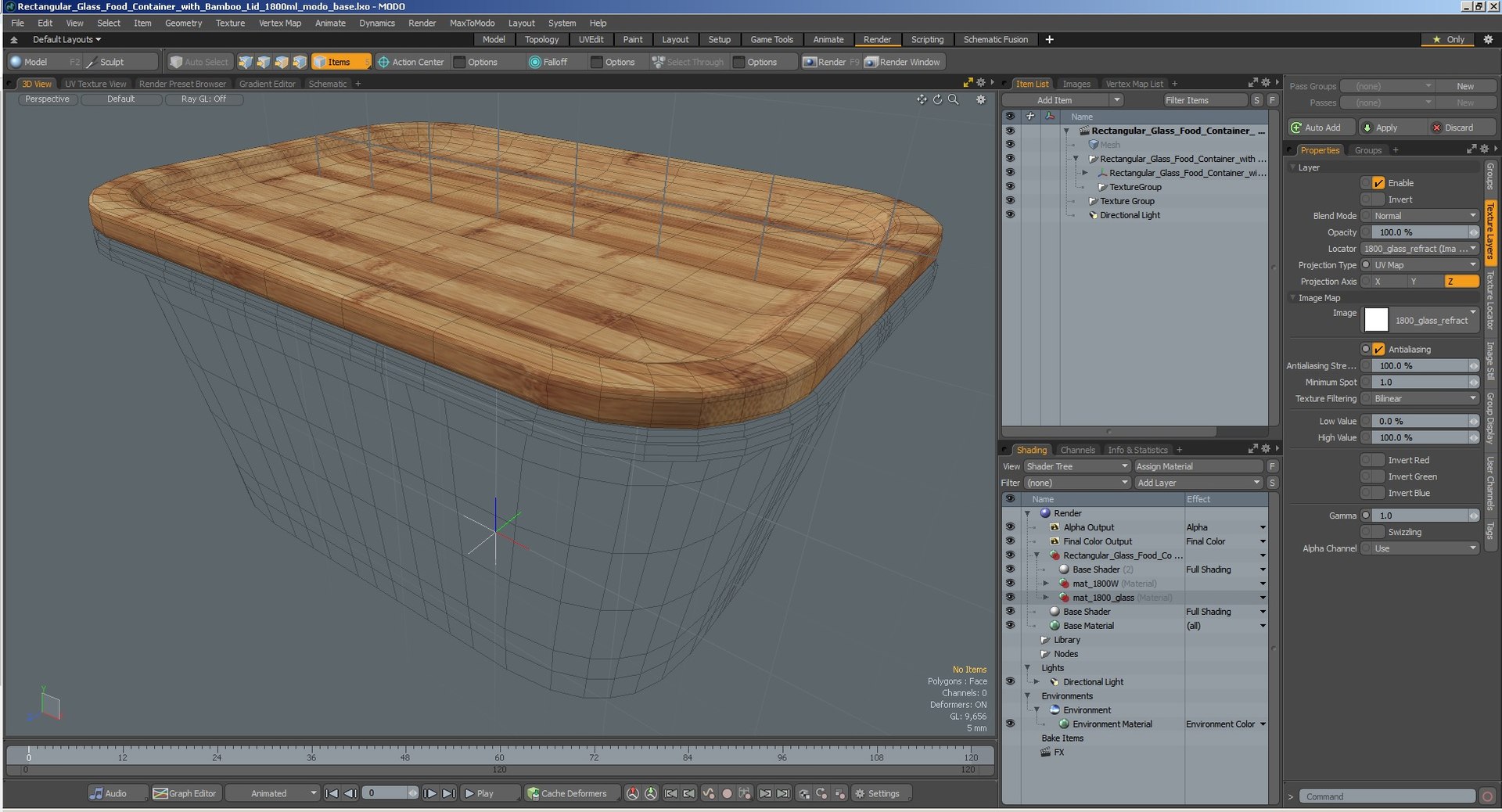This screenshot has width=1502, height=812.
Task: Open the Vertex Map menu
Action: (x=279, y=23)
